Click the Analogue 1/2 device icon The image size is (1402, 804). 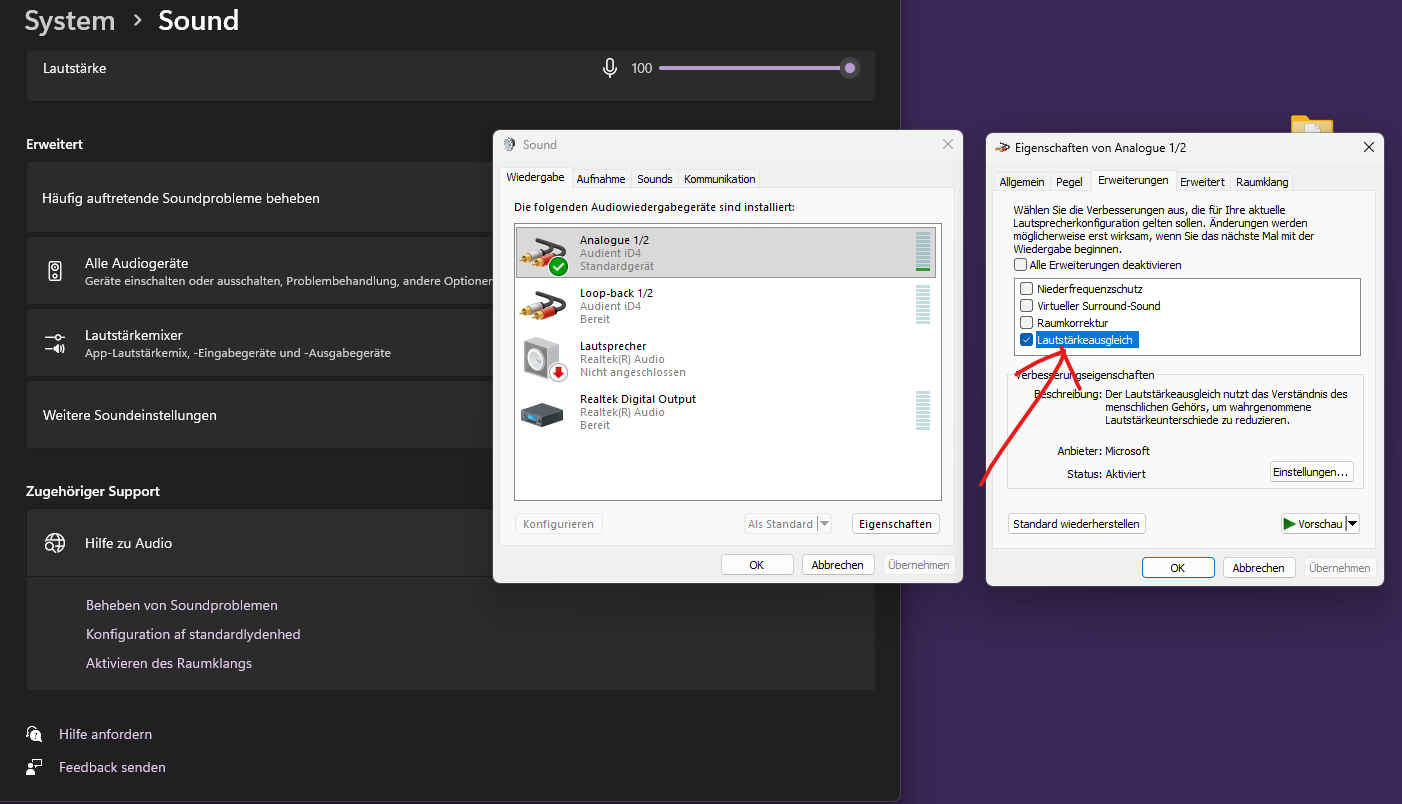[543, 254]
